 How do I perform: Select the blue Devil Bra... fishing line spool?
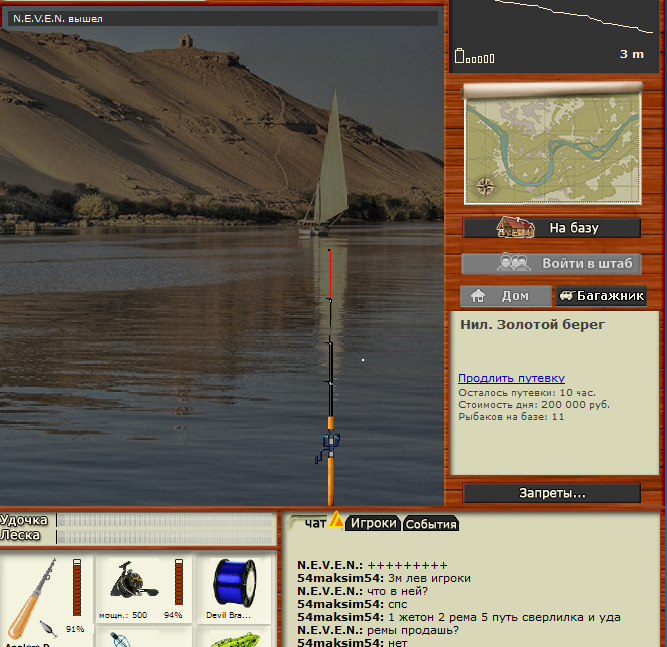coord(234,582)
